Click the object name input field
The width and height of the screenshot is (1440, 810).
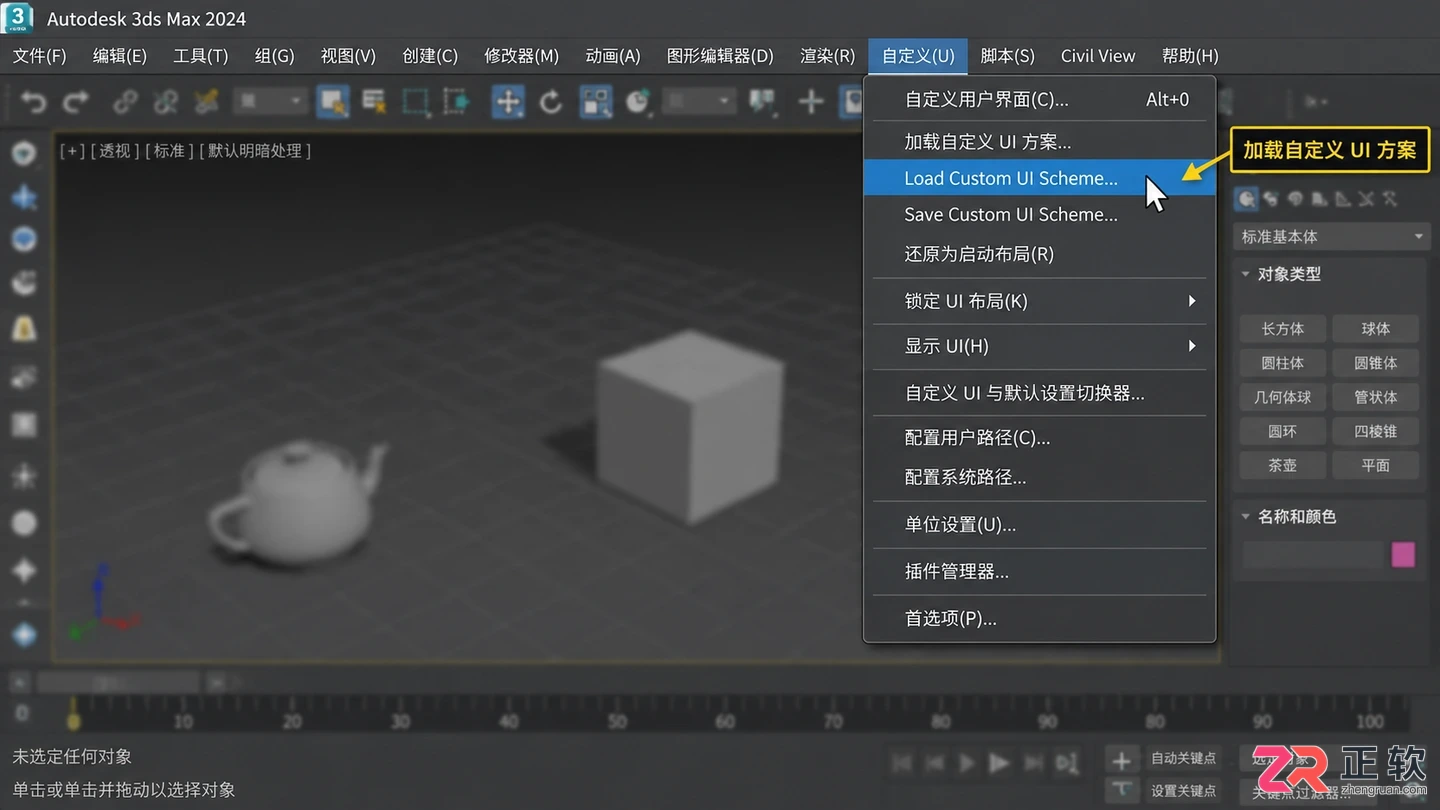1314,555
